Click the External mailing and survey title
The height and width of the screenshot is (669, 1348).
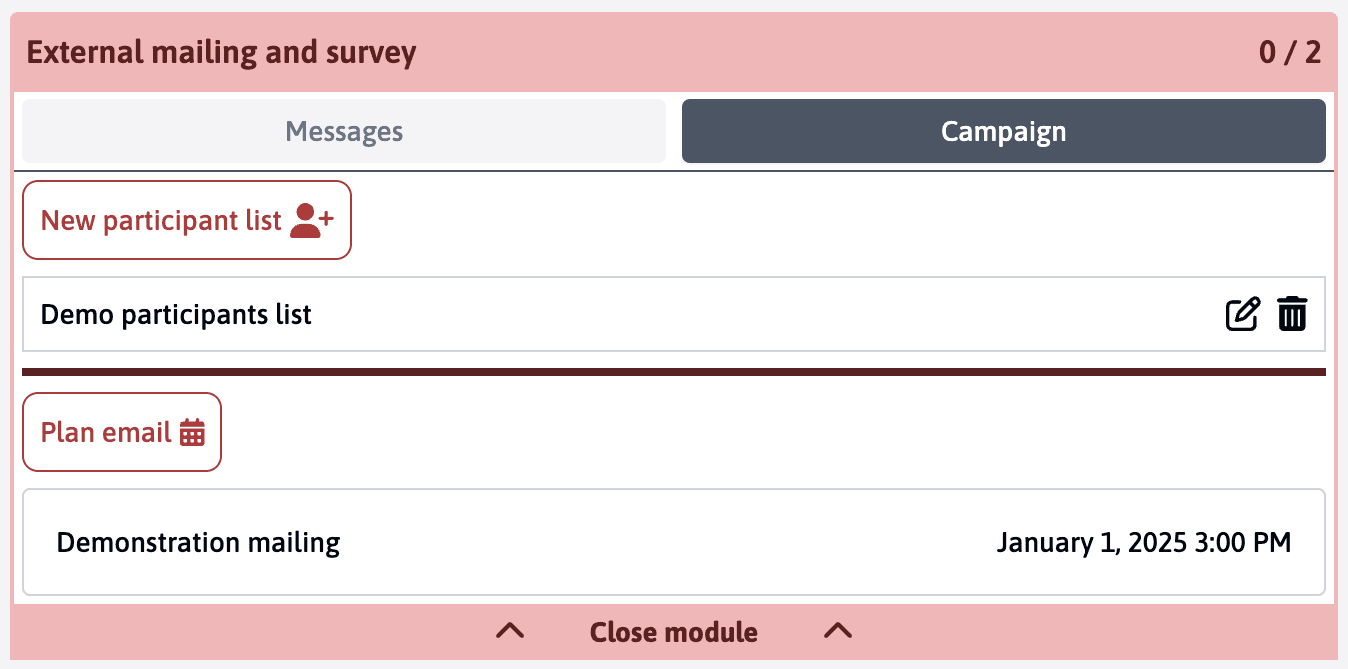[x=221, y=52]
